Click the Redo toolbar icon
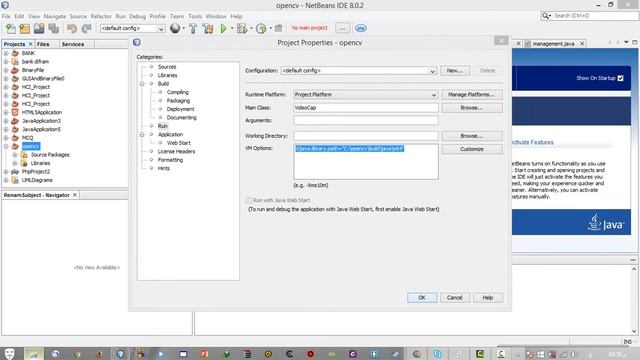This screenshot has height=360, width=640. click(87, 28)
